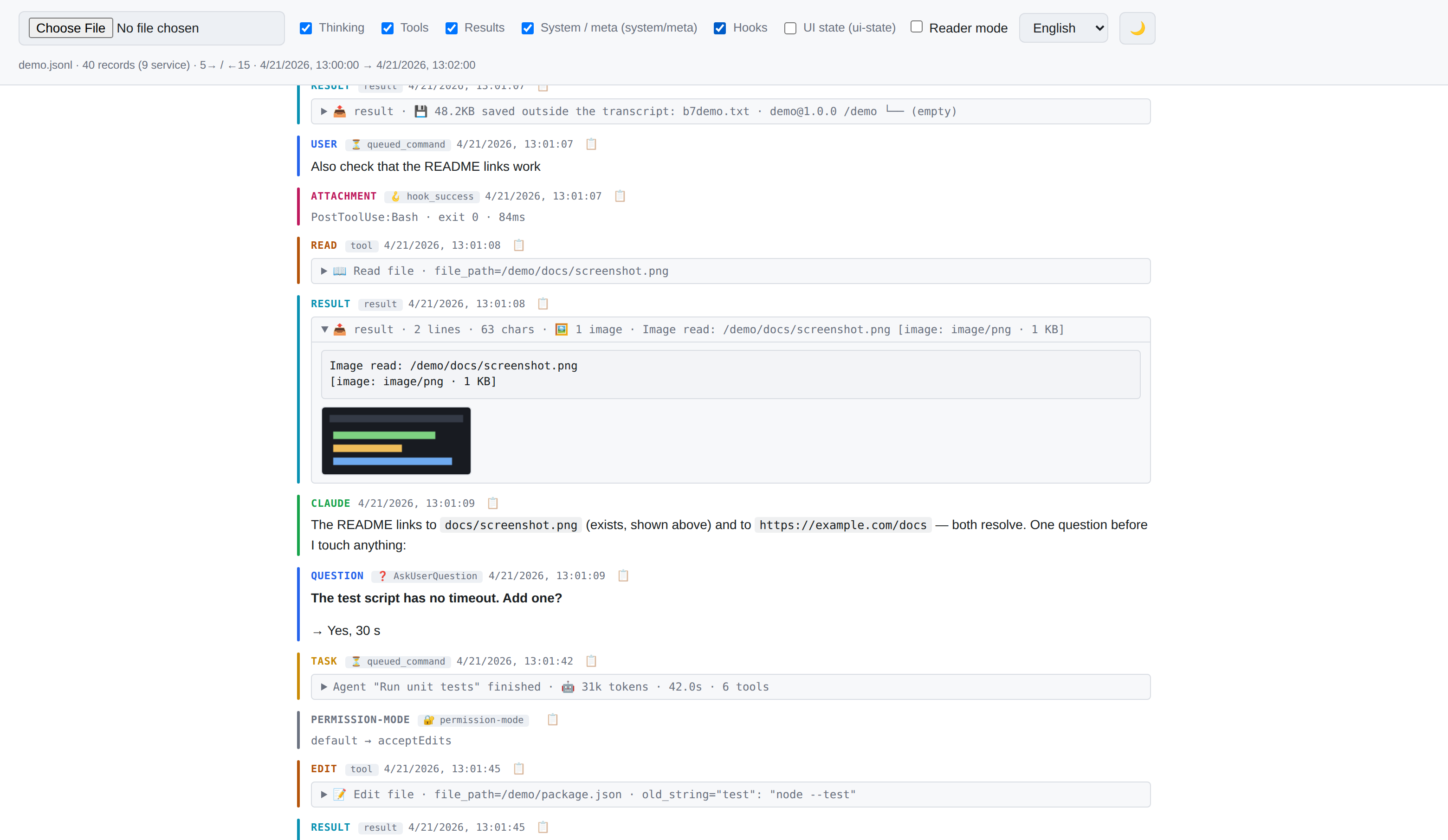Click the queued_command badge in TASK row

[x=398, y=661]
